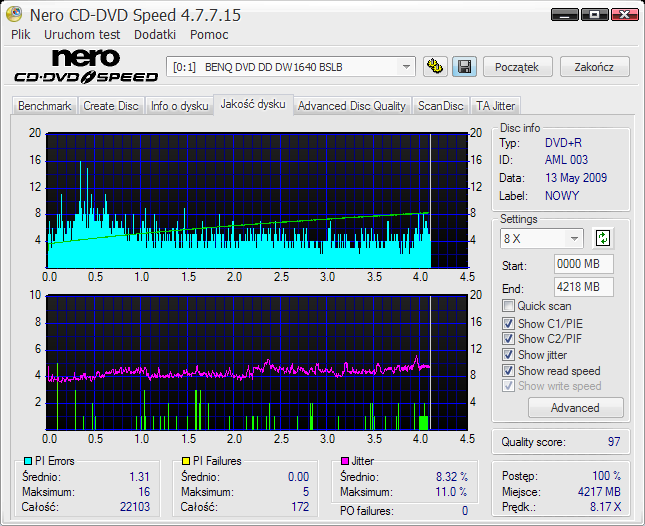This screenshot has width=645, height=526.
Task: Switch to Advanced Disc Quality tab
Action: (x=352, y=106)
